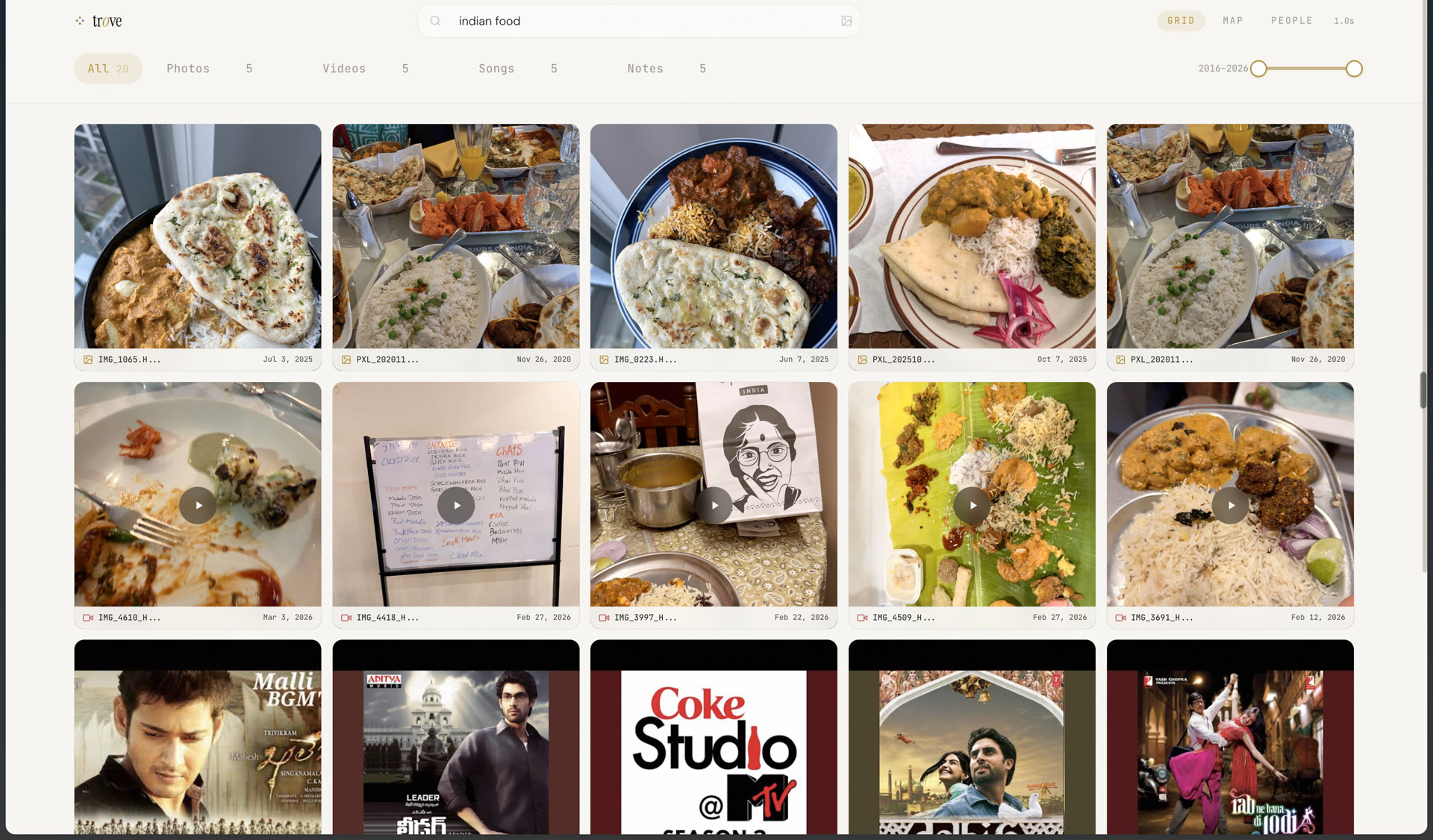Image resolution: width=1433 pixels, height=840 pixels.
Task: Click video icon beside IMG_4610_H...
Action: click(x=88, y=618)
